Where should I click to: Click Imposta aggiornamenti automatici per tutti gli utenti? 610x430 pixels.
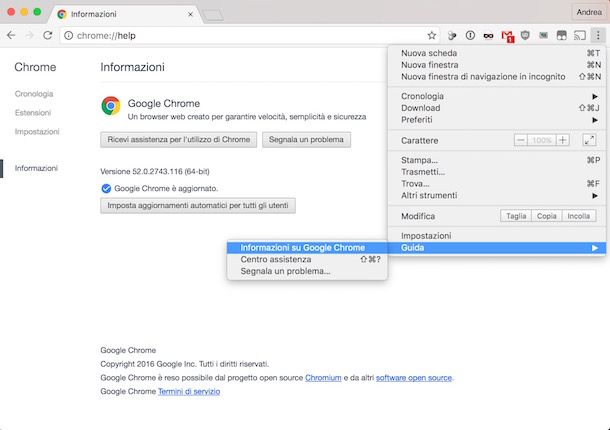198,205
